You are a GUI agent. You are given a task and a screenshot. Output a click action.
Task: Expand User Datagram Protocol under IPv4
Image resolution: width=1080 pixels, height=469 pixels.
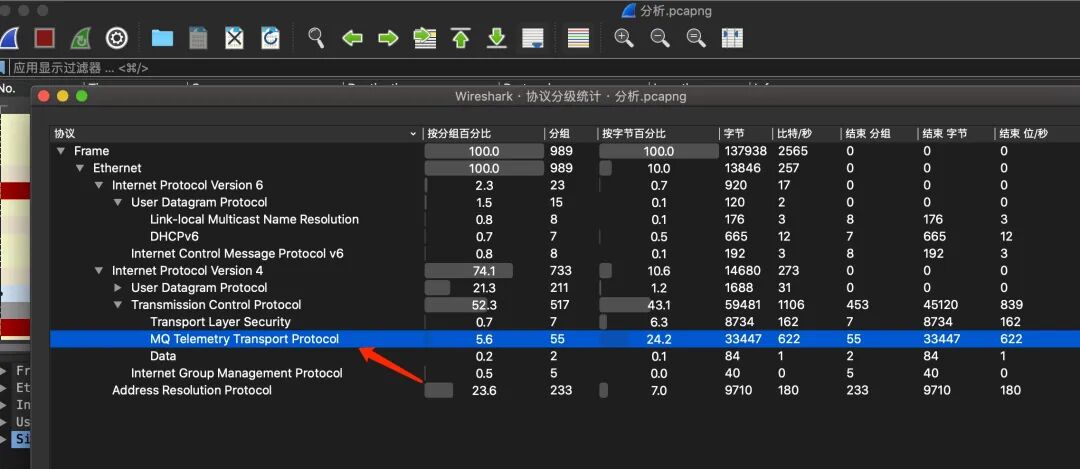pos(118,288)
